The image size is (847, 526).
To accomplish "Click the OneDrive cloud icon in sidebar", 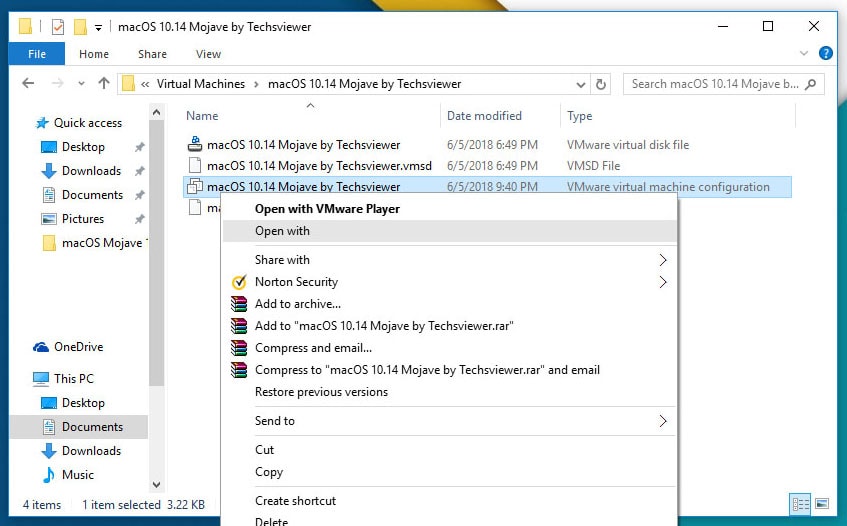I will (x=41, y=347).
